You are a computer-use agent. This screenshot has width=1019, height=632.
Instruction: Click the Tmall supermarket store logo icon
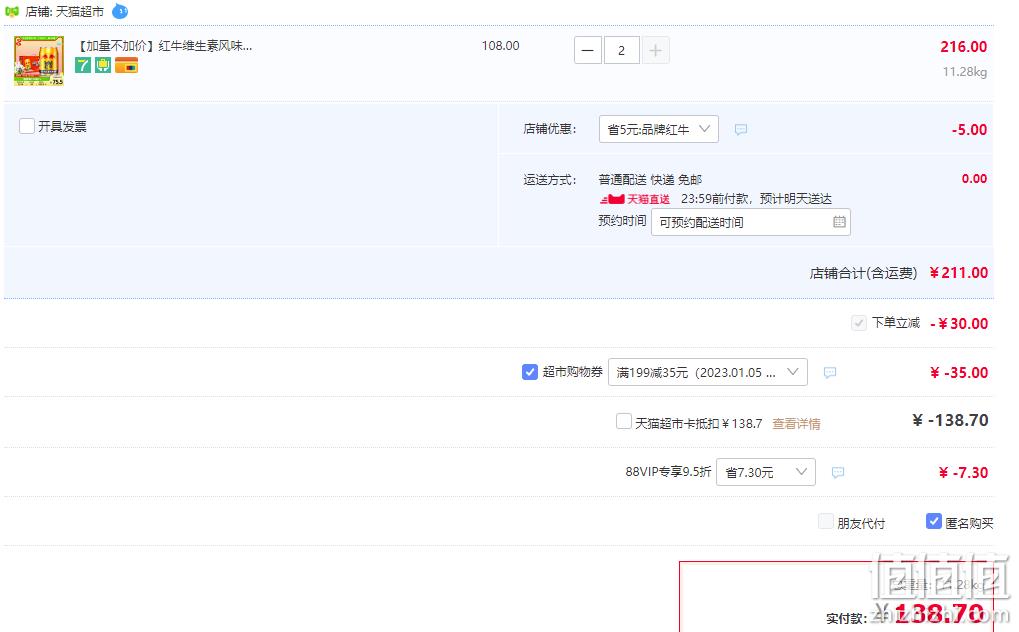[12, 12]
